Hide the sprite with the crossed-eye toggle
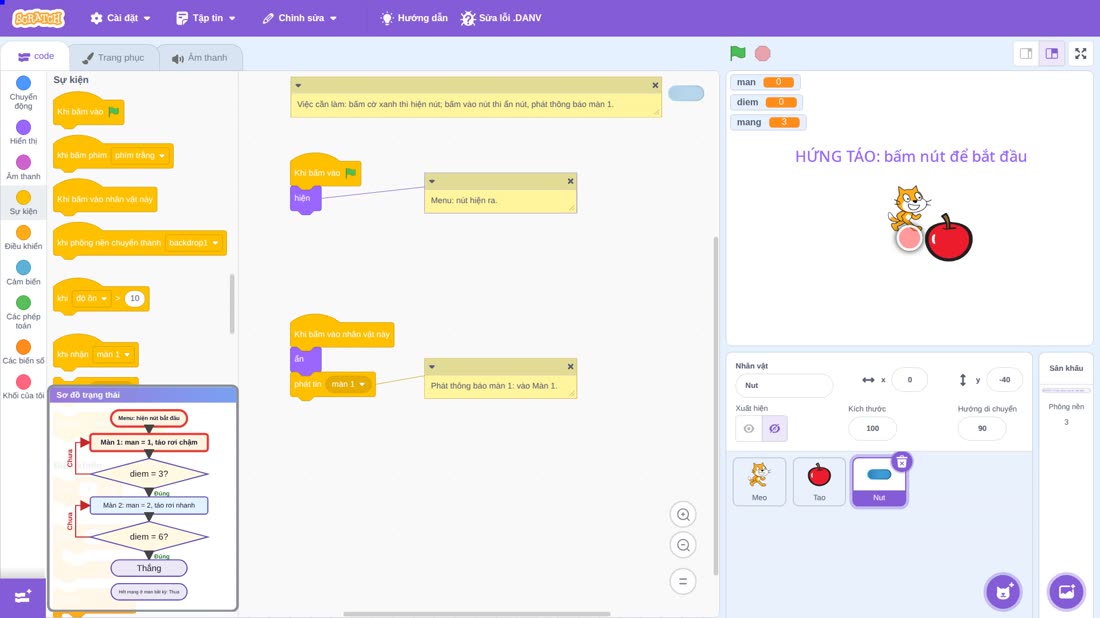Viewport: 1100px width, 618px height. click(x=774, y=429)
